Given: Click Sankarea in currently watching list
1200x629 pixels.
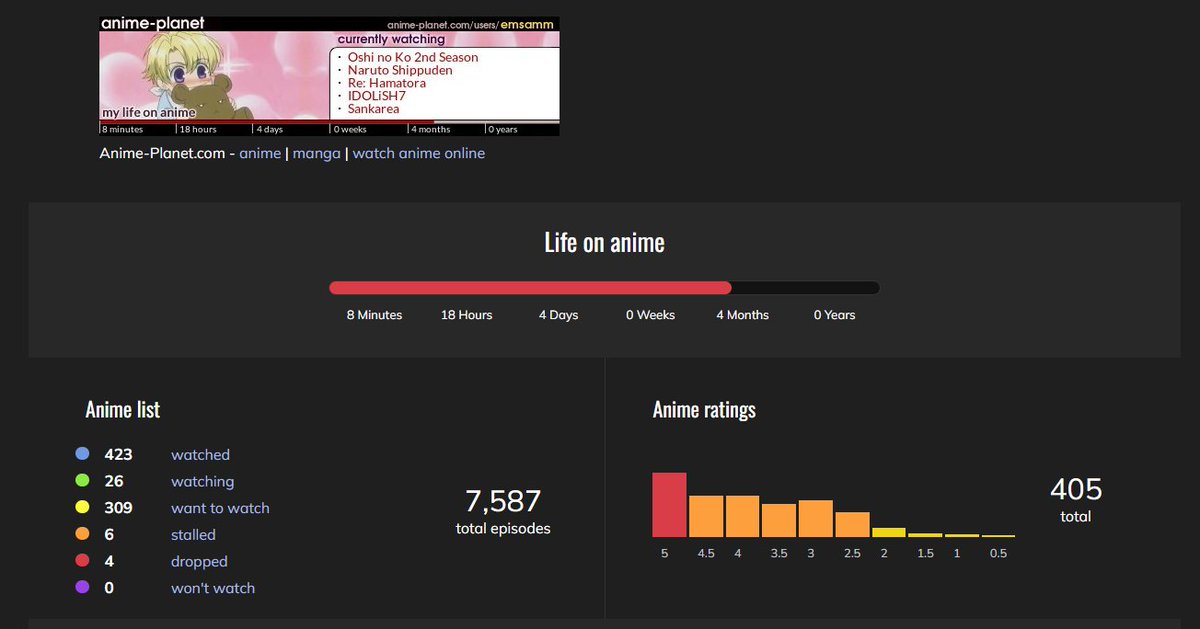Looking at the screenshot, I should [373, 109].
